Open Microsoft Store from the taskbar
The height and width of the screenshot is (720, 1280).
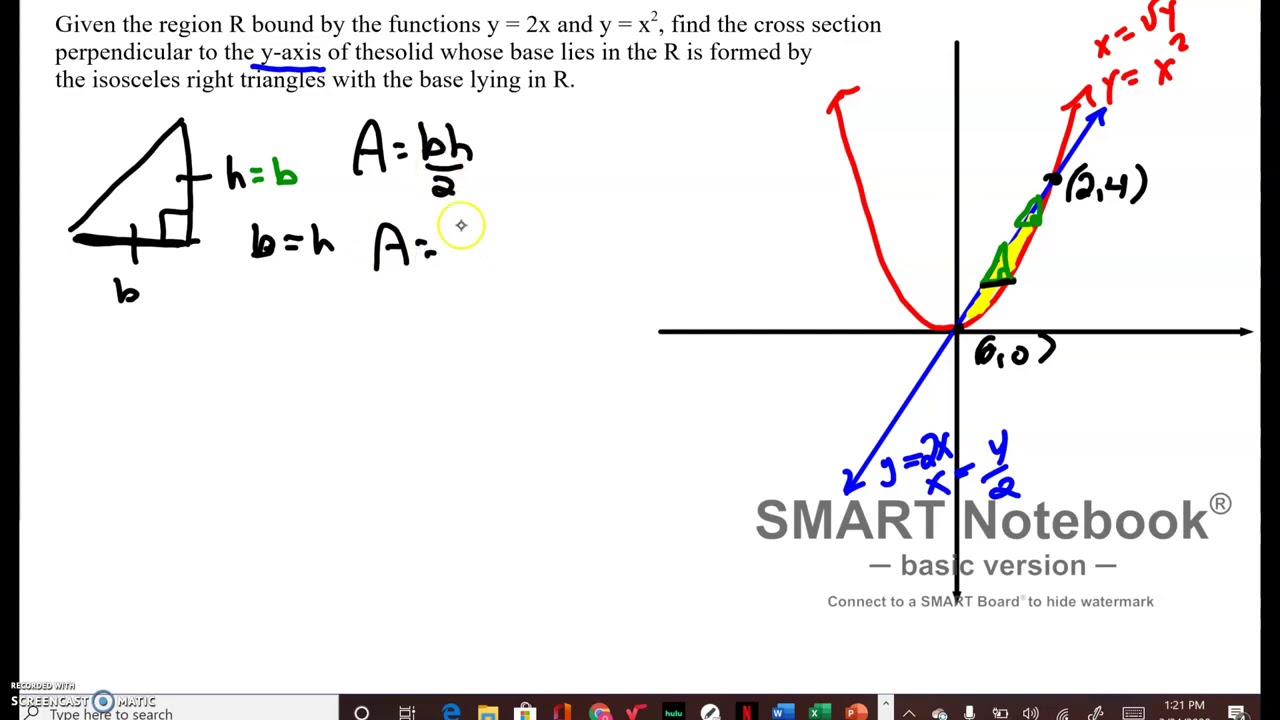(525, 712)
